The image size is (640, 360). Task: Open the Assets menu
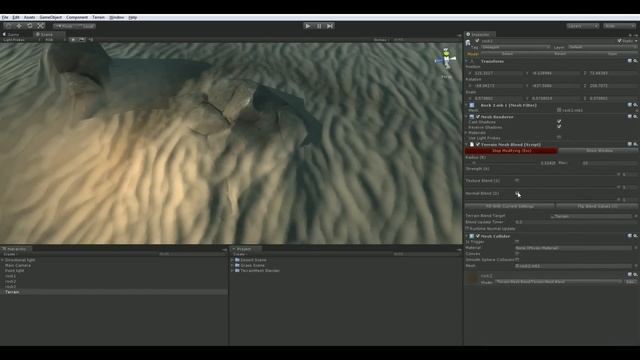(29, 18)
